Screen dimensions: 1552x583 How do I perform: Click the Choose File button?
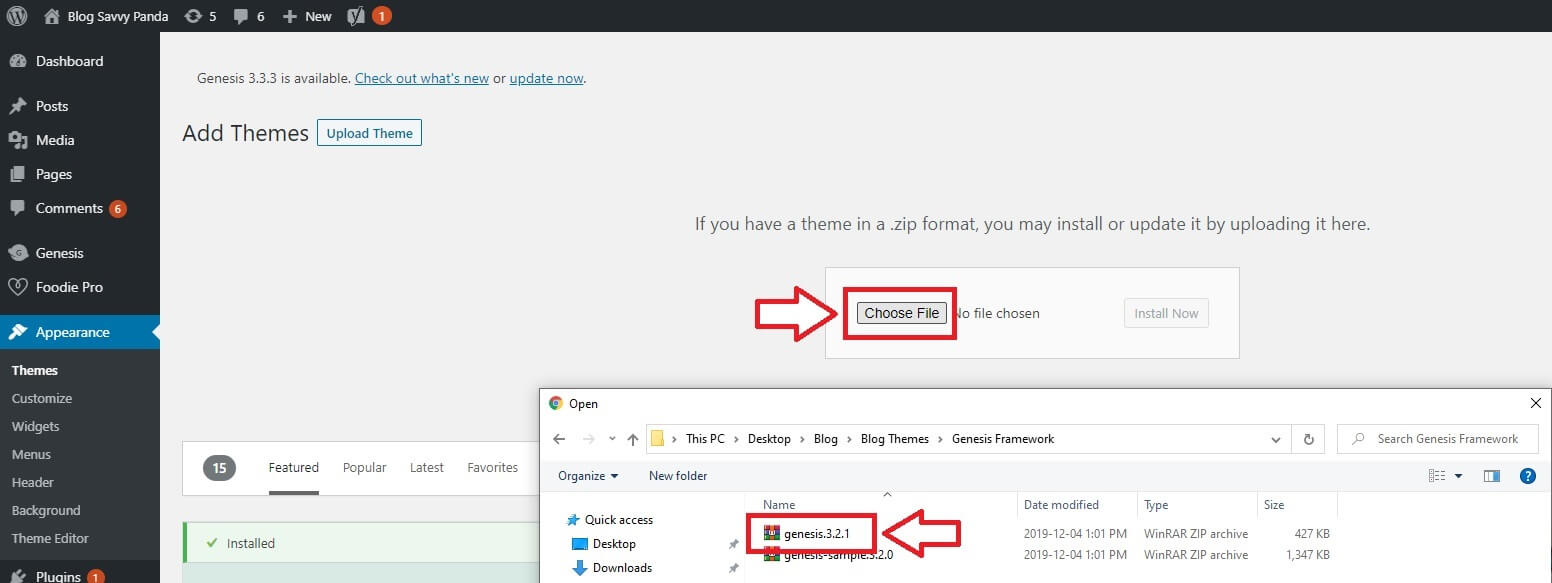point(901,313)
